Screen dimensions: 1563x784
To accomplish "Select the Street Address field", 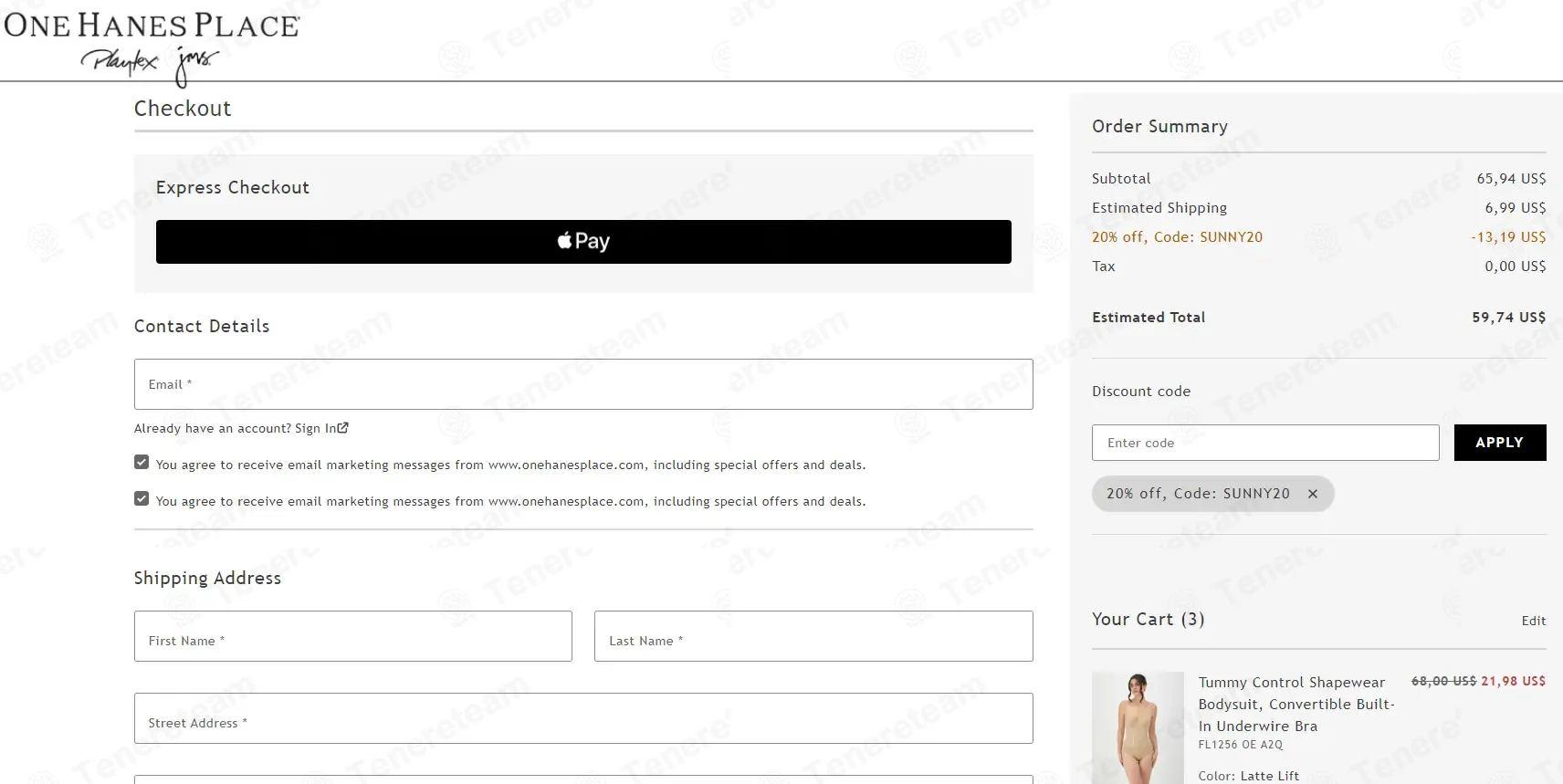I will pyautogui.click(x=583, y=718).
